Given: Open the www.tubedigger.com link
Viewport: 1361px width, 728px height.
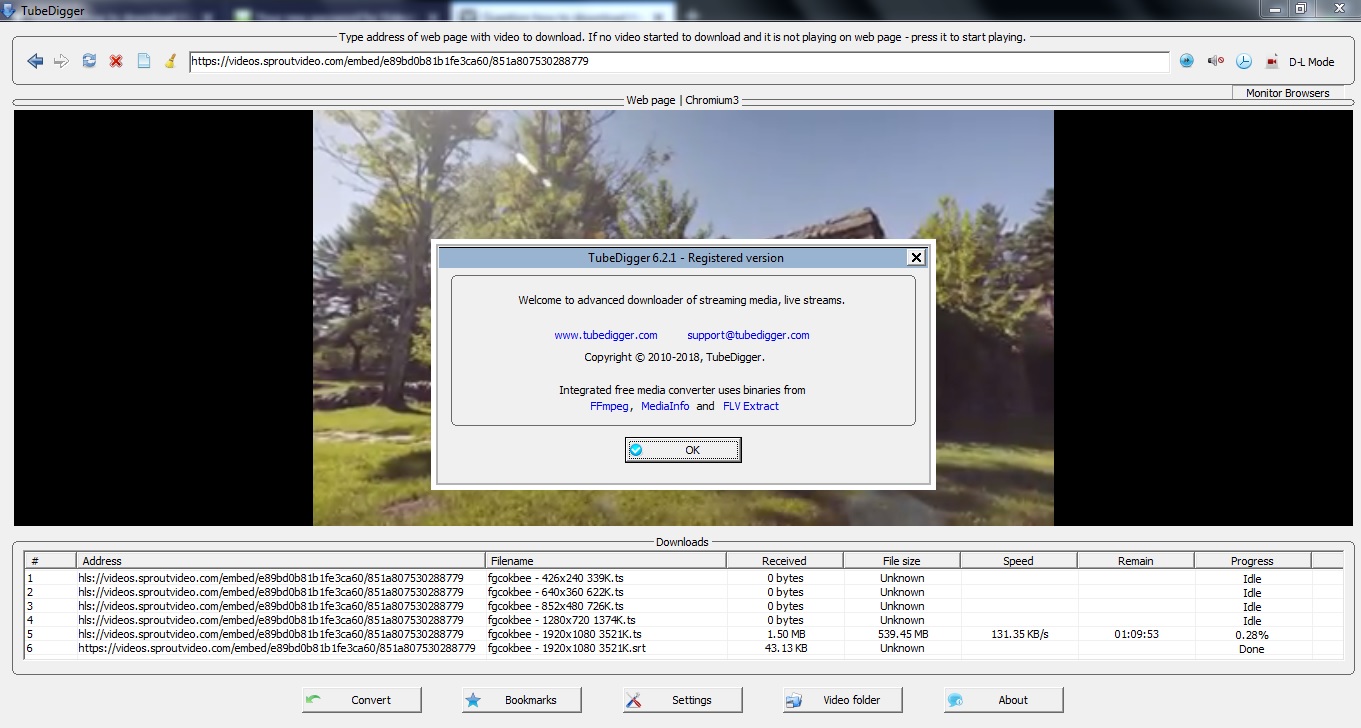Looking at the screenshot, I should click(606, 335).
